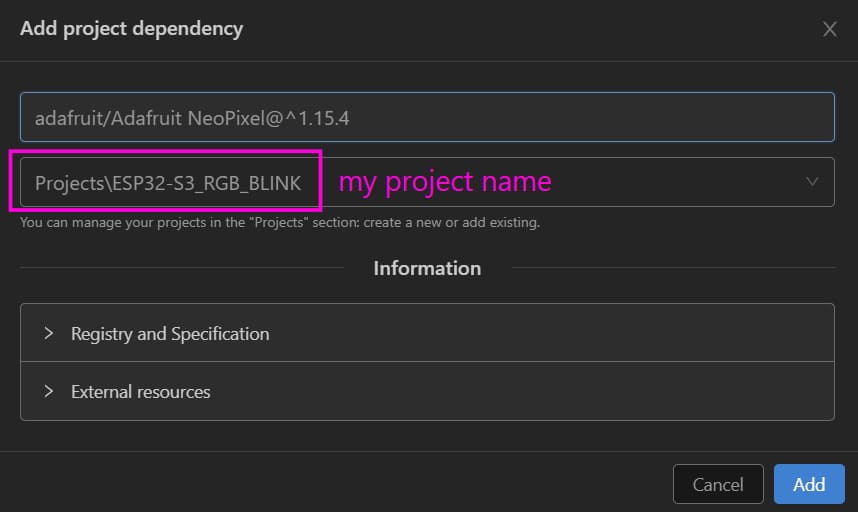Click 'You can manage your projects' helper text
The width and height of the screenshot is (858, 512).
click(110, 222)
